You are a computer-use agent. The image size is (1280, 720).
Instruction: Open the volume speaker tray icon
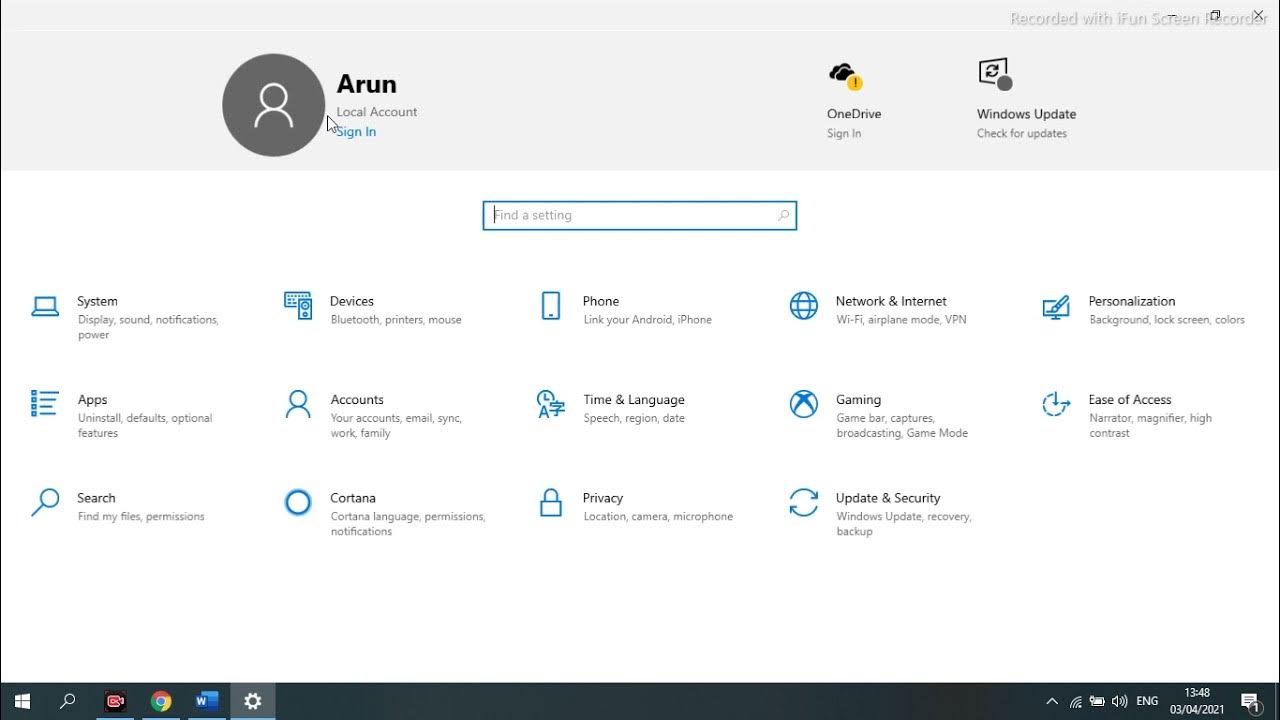point(1119,702)
